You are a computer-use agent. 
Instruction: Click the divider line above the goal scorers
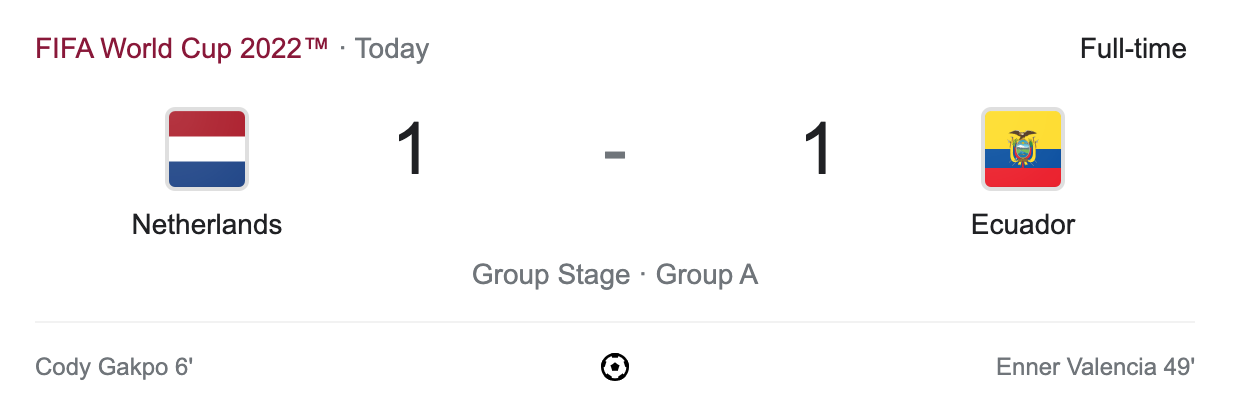pyautogui.click(x=615, y=322)
